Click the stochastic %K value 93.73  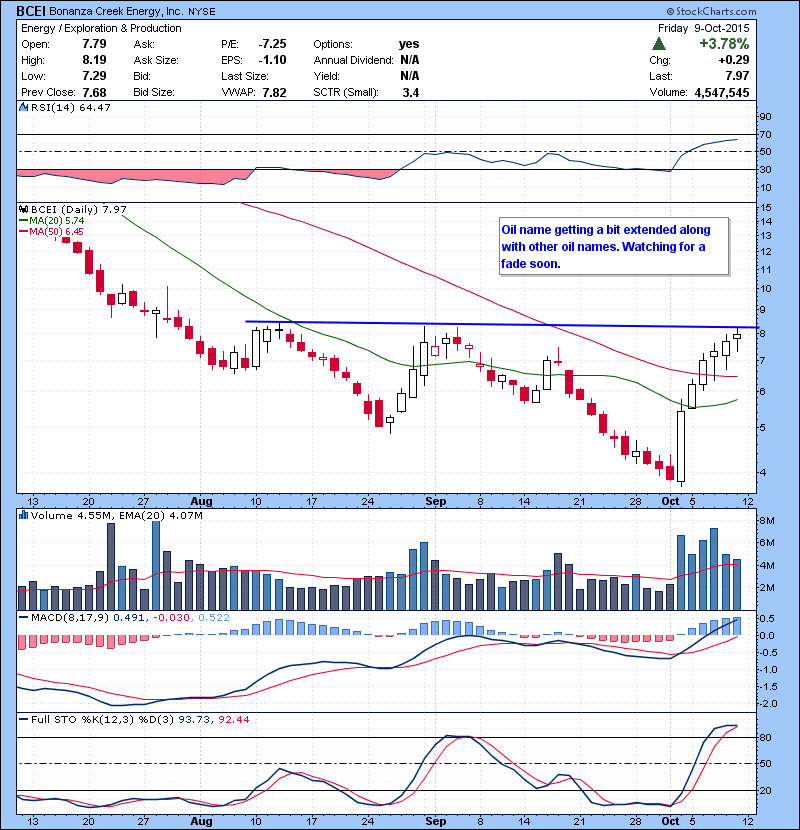194,719
